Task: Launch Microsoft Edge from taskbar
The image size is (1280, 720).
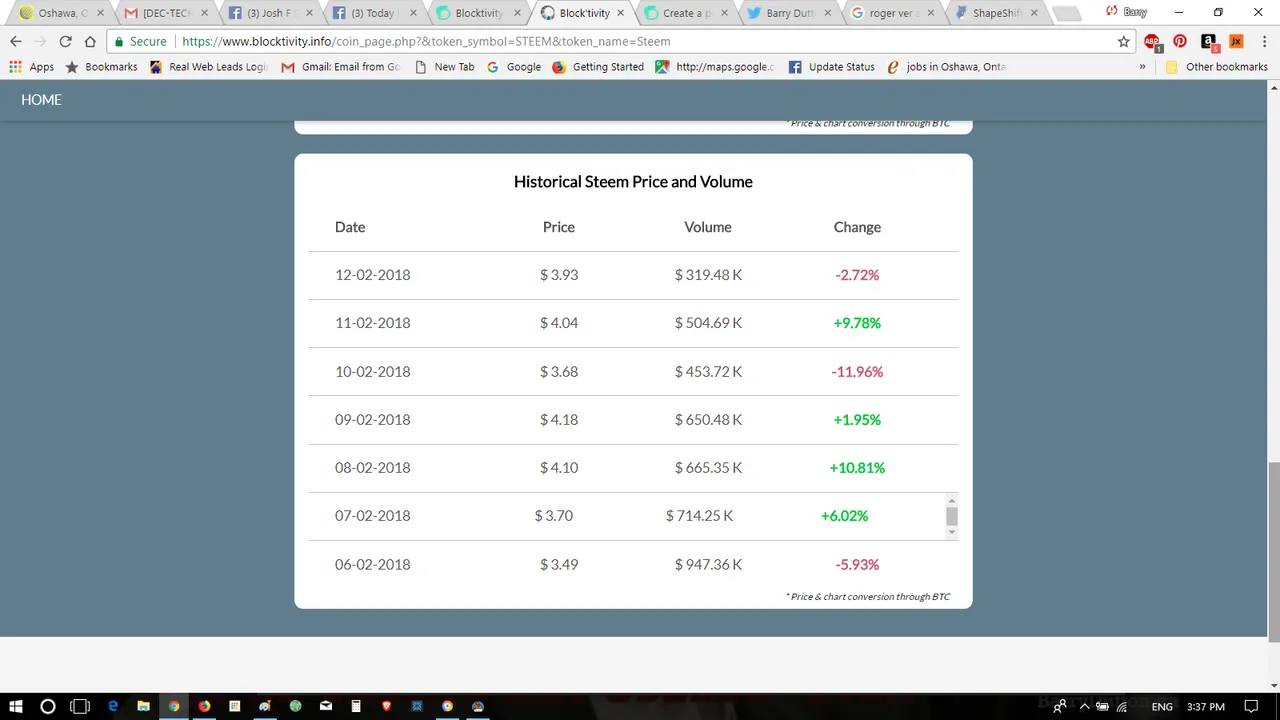Action: pos(113,706)
